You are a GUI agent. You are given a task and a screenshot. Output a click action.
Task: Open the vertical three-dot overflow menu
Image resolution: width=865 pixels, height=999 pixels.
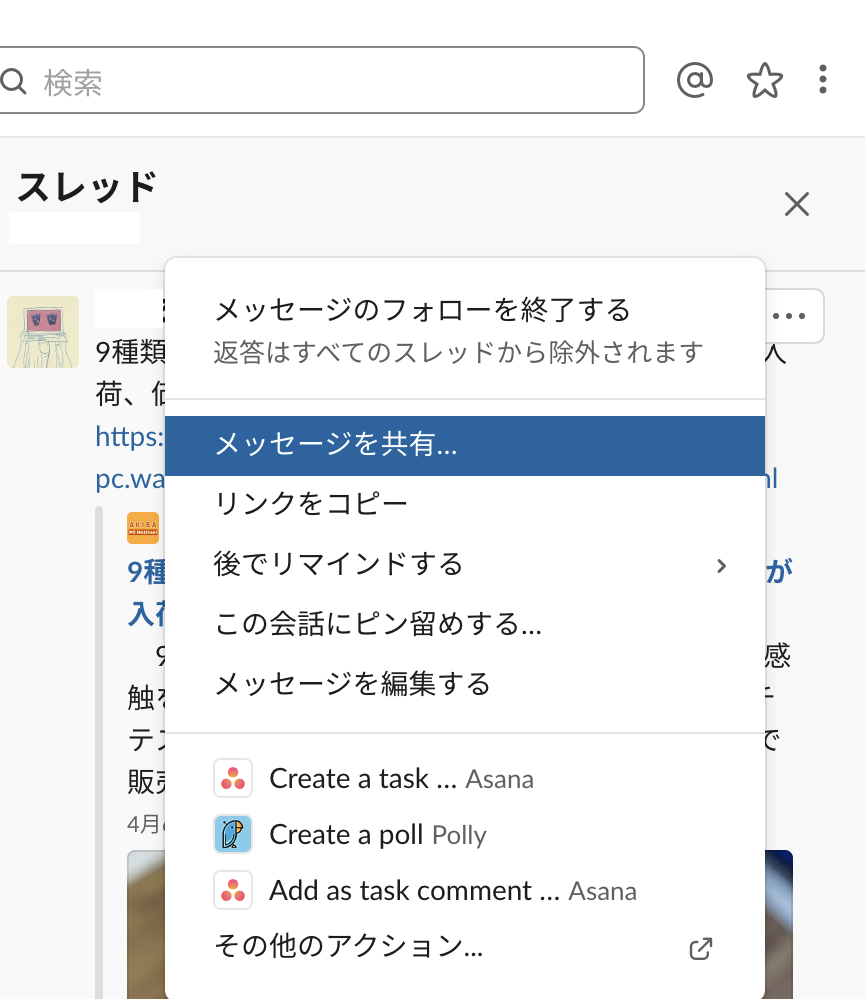point(822,80)
